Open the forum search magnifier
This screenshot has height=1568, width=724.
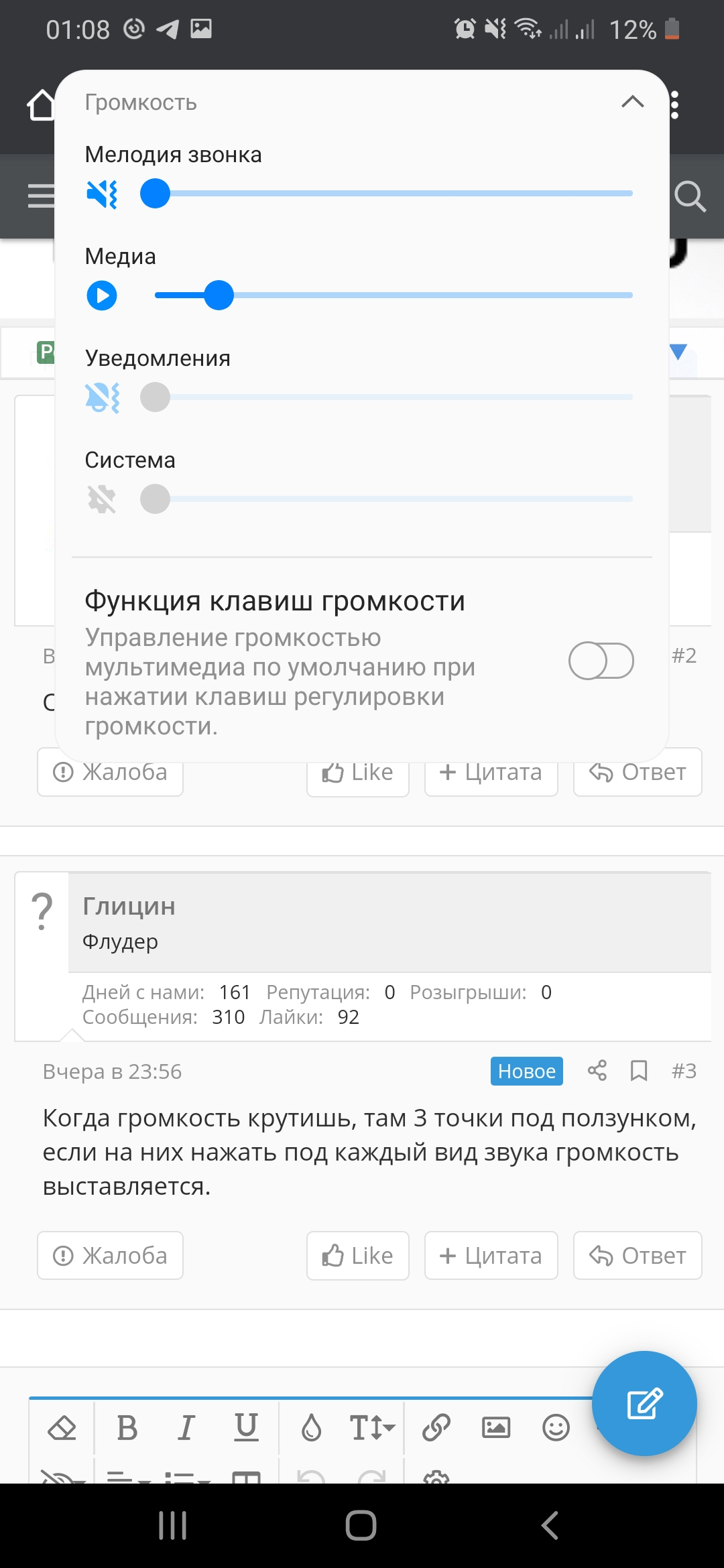point(690,196)
